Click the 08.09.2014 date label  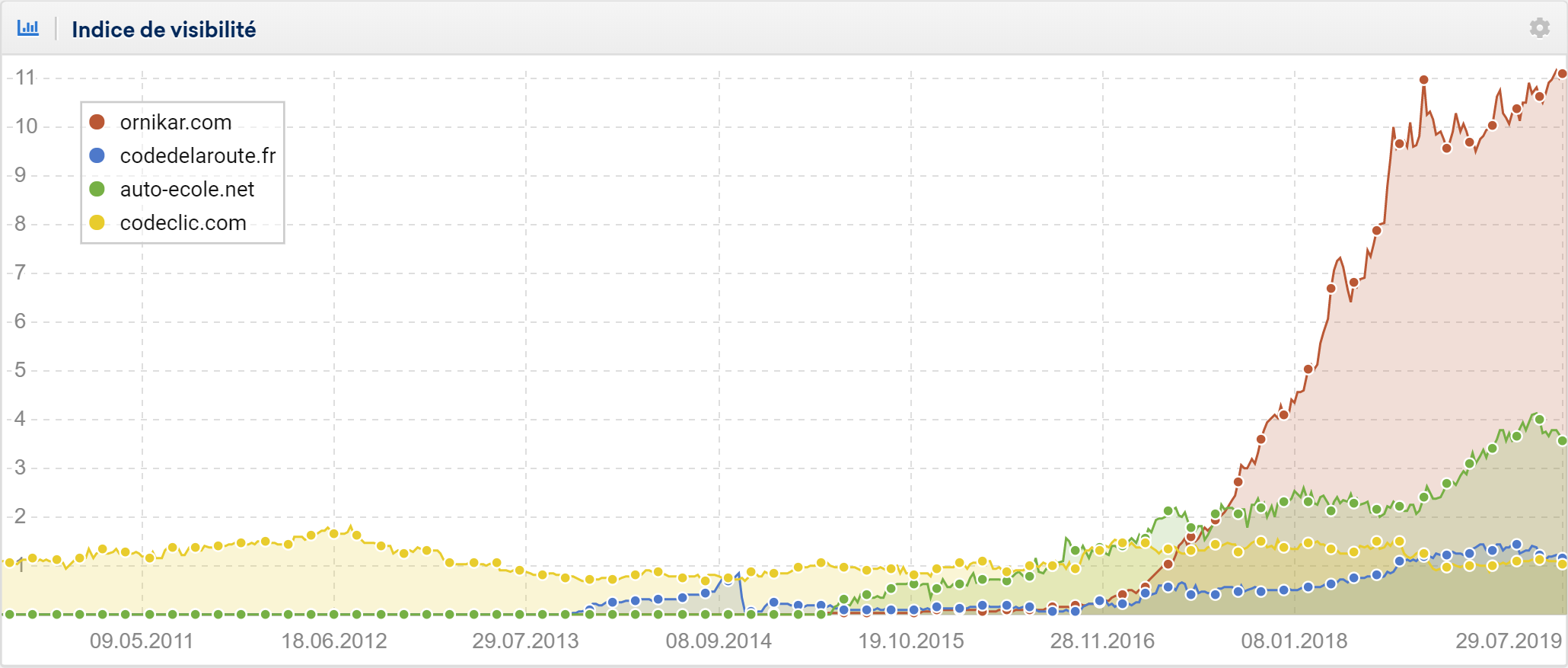point(719,641)
